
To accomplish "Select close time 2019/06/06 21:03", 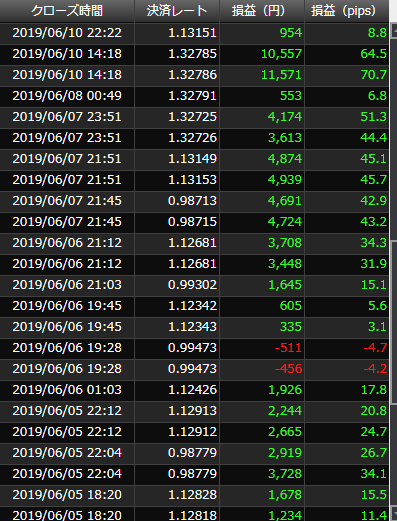I will coord(67,285).
